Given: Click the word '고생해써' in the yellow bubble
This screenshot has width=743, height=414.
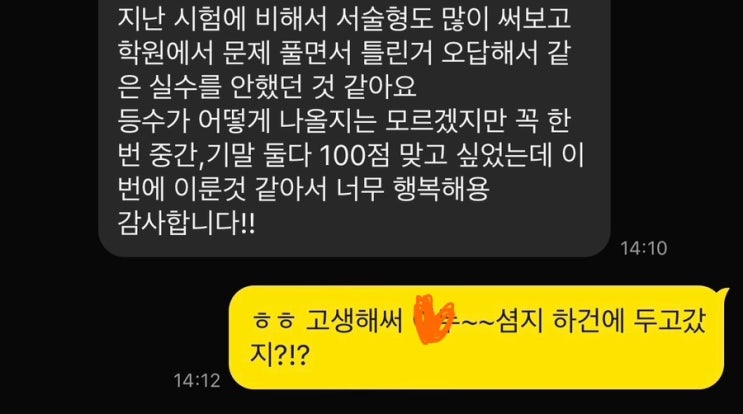Looking at the screenshot, I should 353,320.
